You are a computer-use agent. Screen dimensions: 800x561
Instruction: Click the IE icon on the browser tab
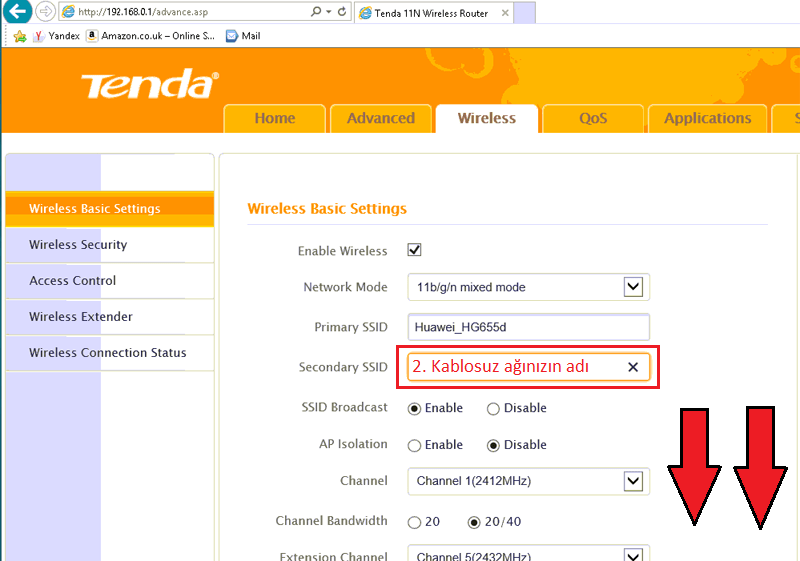pyautogui.click(x=365, y=13)
